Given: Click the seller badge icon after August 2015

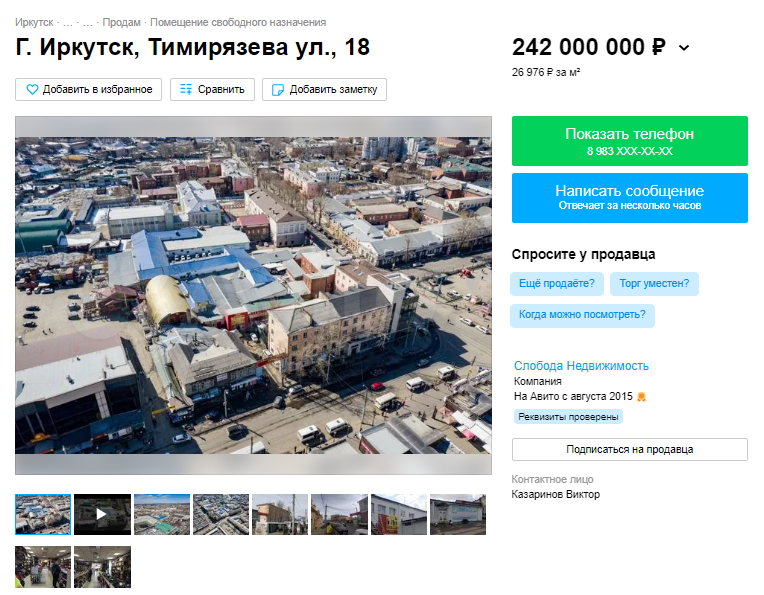Looking at the screenshot, I should [642, 397].
